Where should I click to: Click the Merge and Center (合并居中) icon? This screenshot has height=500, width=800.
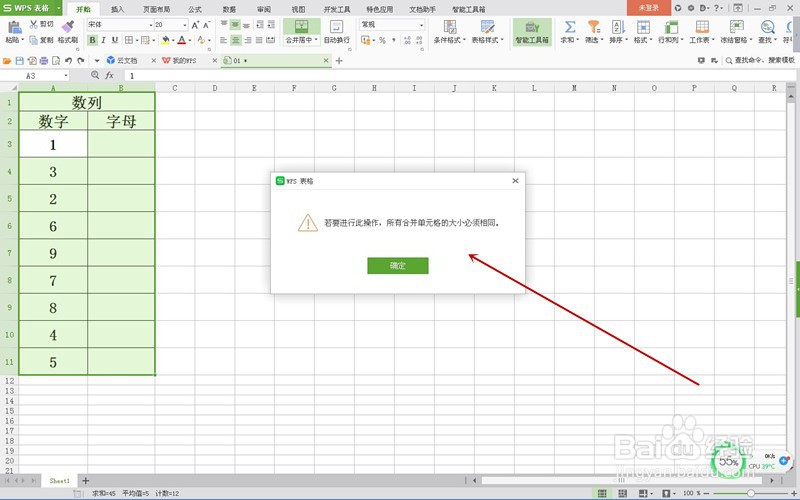(x=302, y=27)
